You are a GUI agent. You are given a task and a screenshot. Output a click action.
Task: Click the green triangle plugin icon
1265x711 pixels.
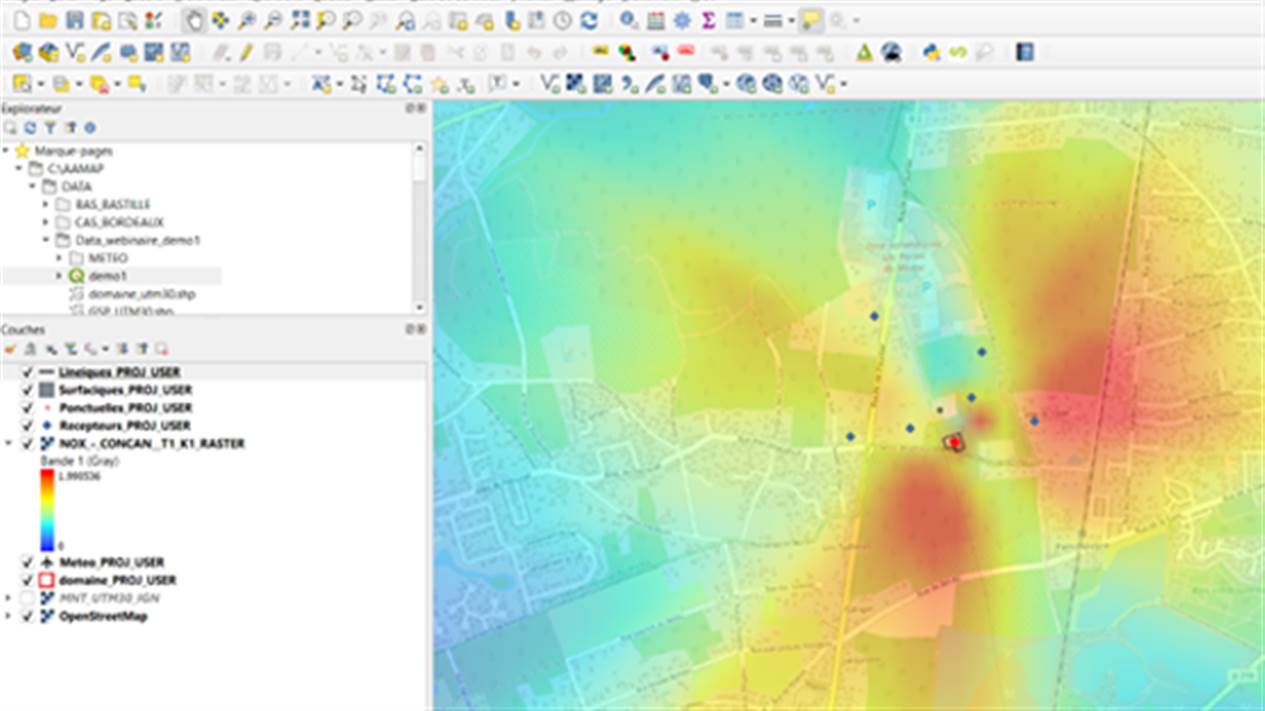coord(864,52)
